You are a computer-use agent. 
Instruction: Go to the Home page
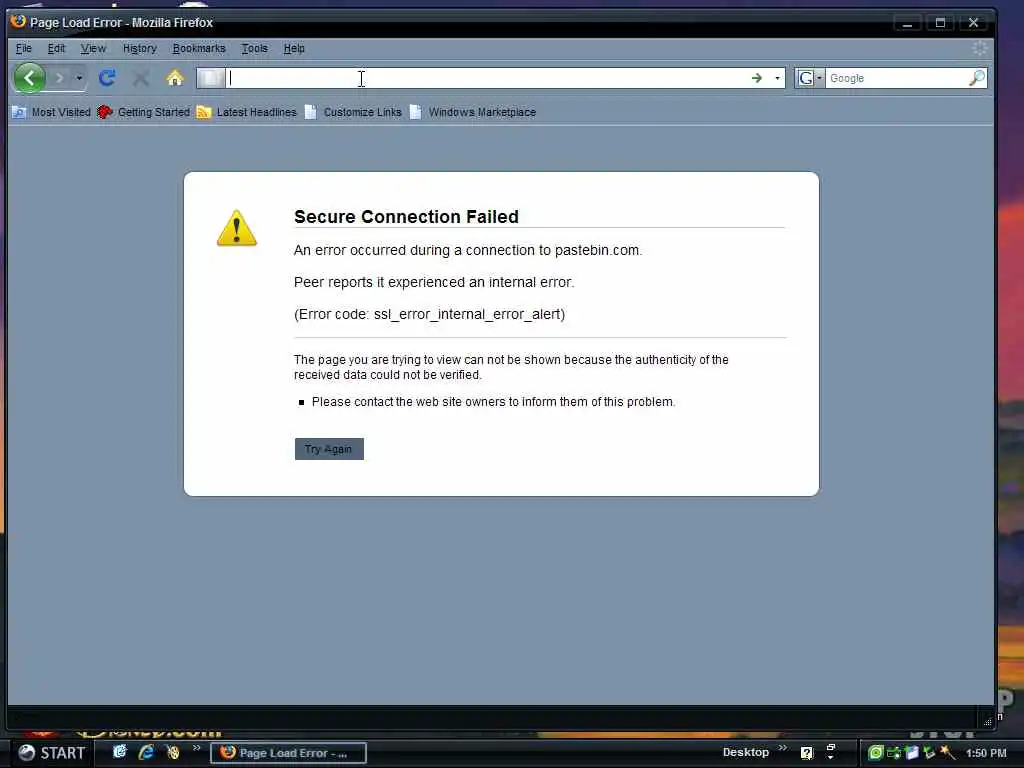pos(175,78)
